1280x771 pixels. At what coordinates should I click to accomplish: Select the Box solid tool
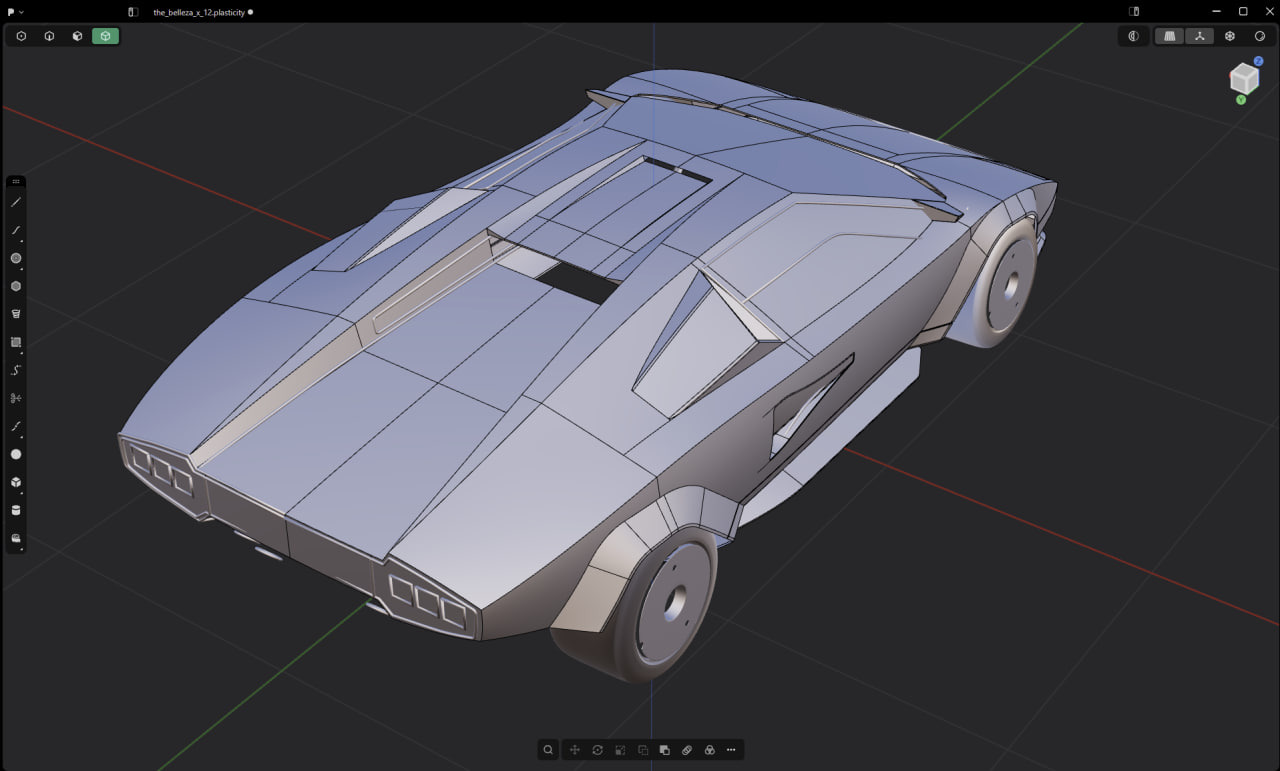[16, 482]
